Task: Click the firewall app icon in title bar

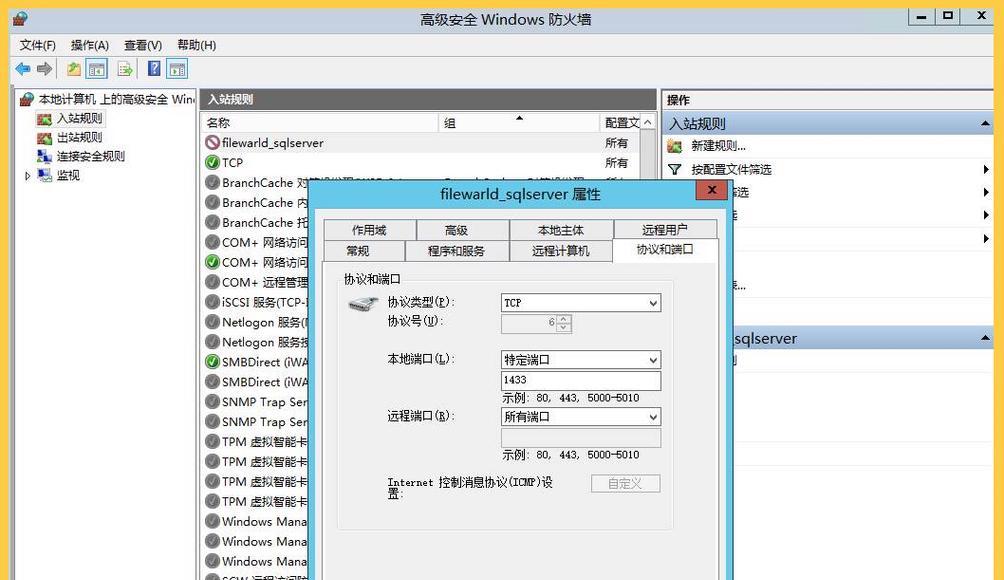Action: [20, 19]
